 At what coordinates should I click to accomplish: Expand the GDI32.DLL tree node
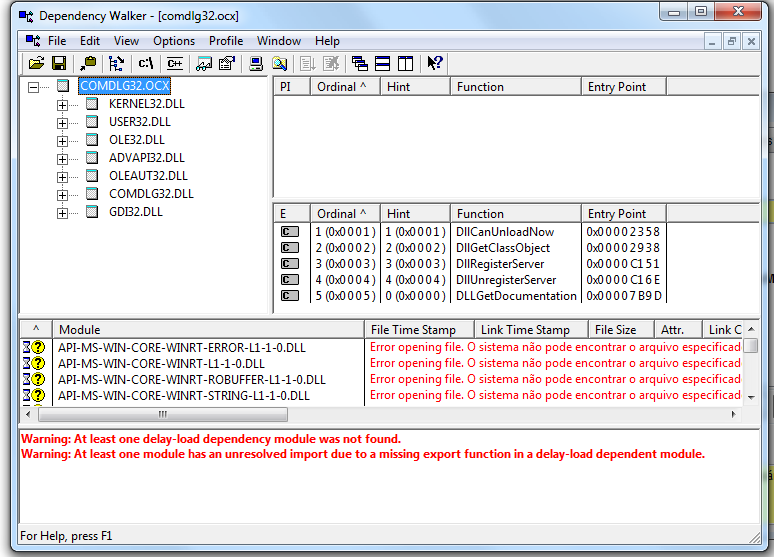pos(62,213)
